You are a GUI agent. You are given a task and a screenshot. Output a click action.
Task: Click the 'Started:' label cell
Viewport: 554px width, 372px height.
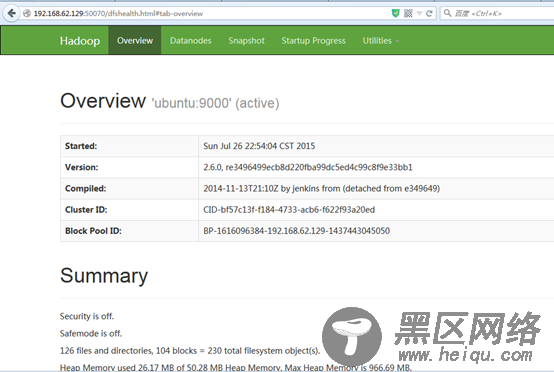[129, 146]
